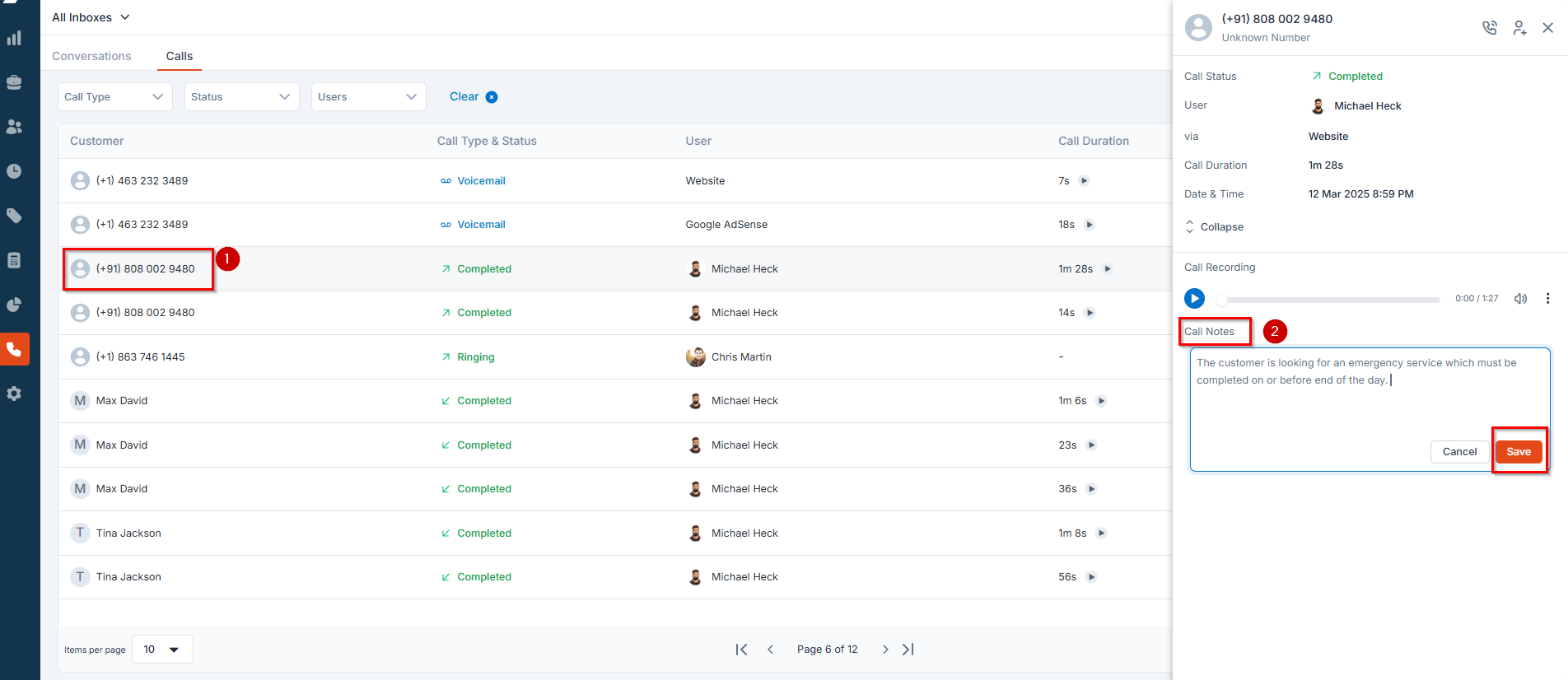Viewport: 1568px width, 680px height.
Task: Play recording of the 56s call
Action: tap(1091, 577)
